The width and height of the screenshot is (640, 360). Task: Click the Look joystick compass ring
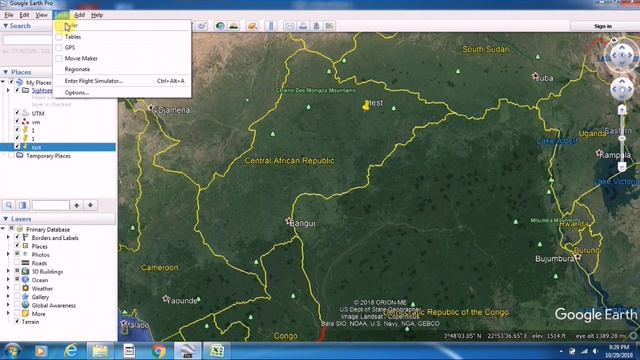coord(622,55)
